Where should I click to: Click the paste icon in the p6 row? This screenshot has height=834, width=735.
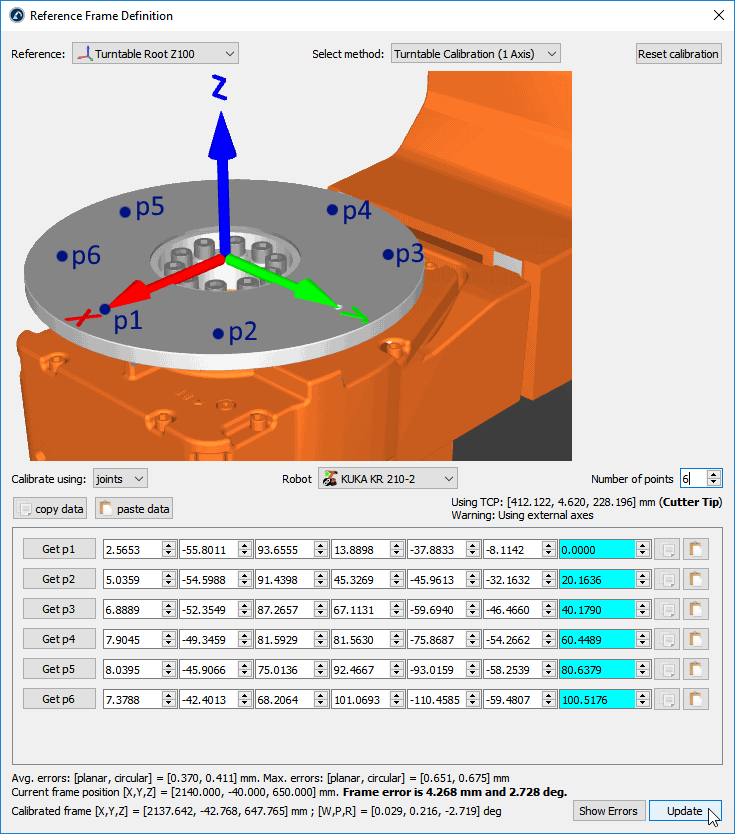[695, 699]
